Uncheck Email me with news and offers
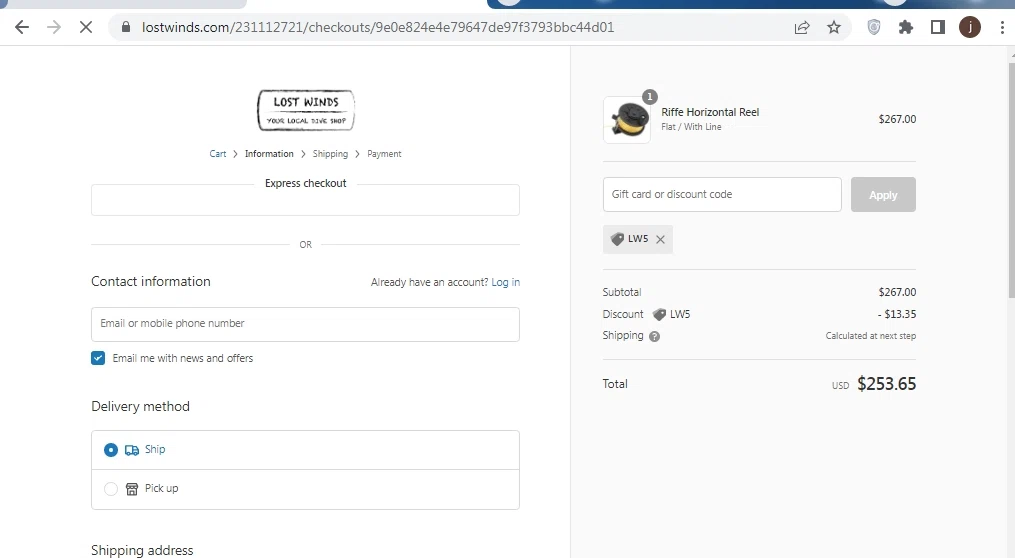Viewport: 1015px width, 558px height. pos(98,358)
